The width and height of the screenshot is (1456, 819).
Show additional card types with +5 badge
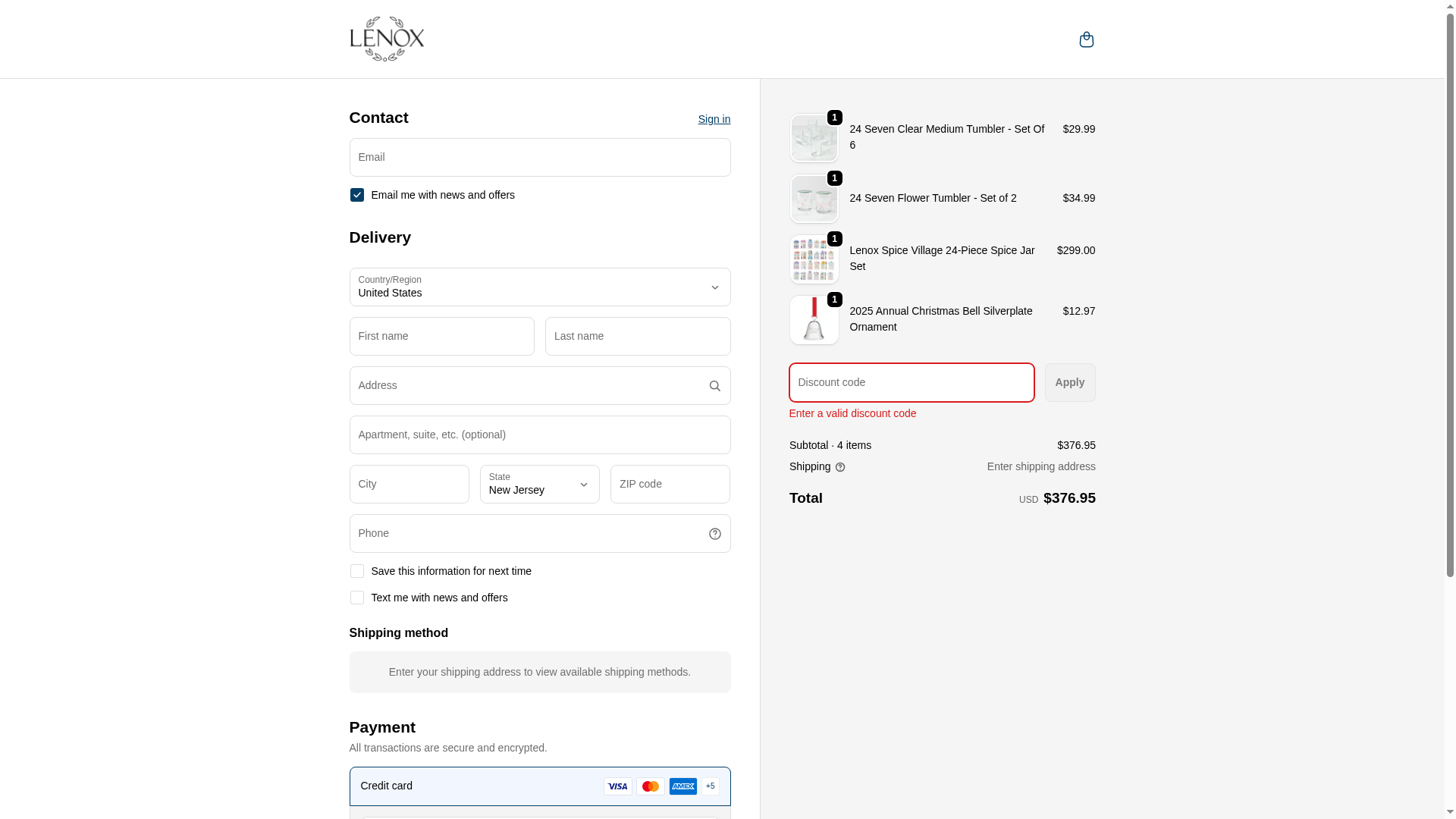tap(711, 786)
